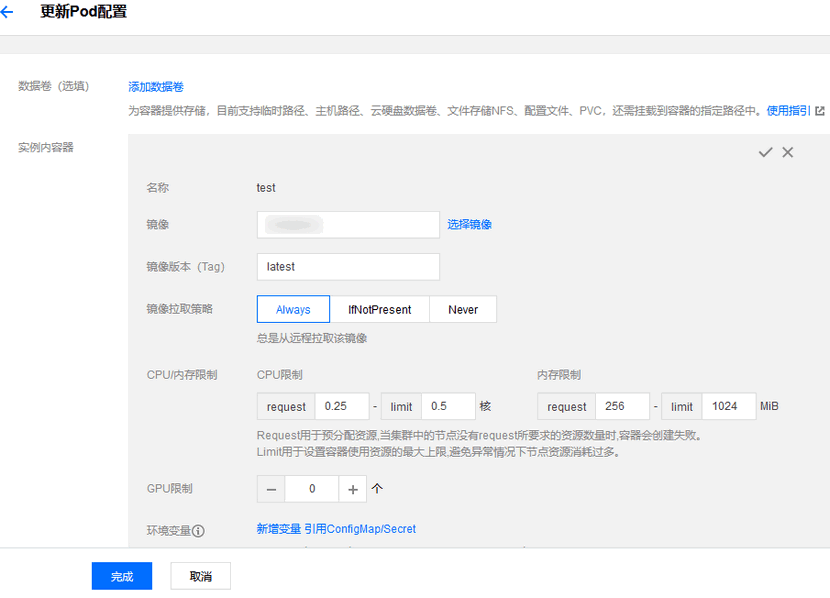Click the blue 完成 button
This screenshot has width=830, height=598.
point(122,576)
